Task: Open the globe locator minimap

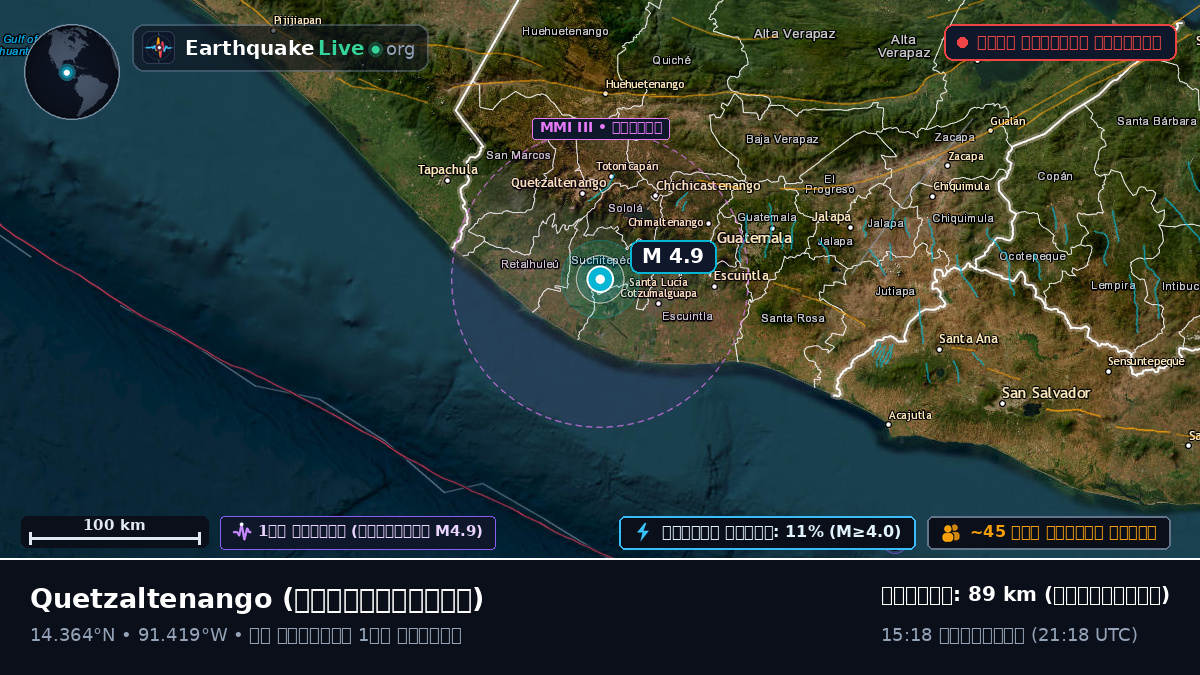Action: (72, 72)
